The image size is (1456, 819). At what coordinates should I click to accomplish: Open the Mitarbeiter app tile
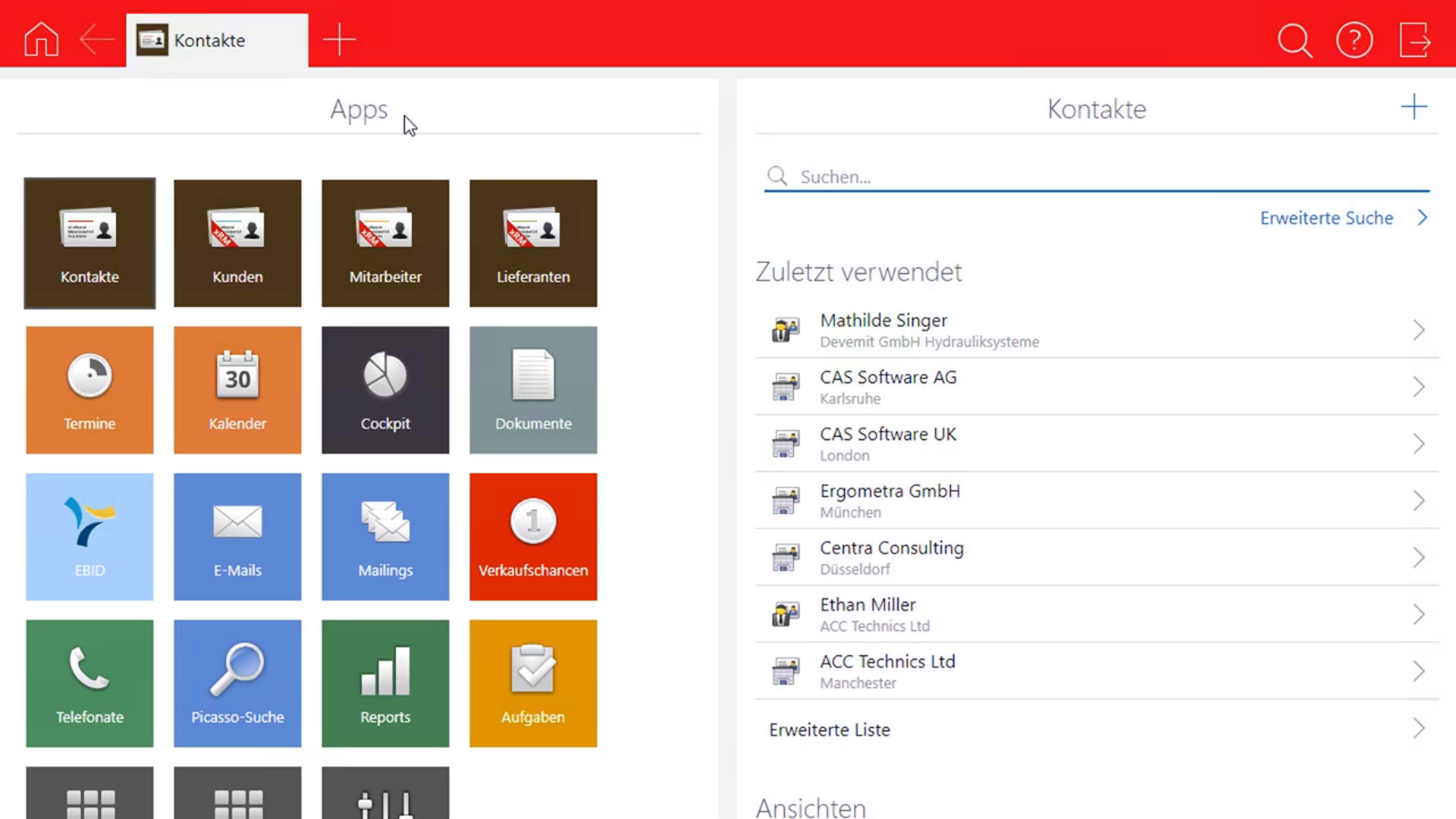[385, 243]
